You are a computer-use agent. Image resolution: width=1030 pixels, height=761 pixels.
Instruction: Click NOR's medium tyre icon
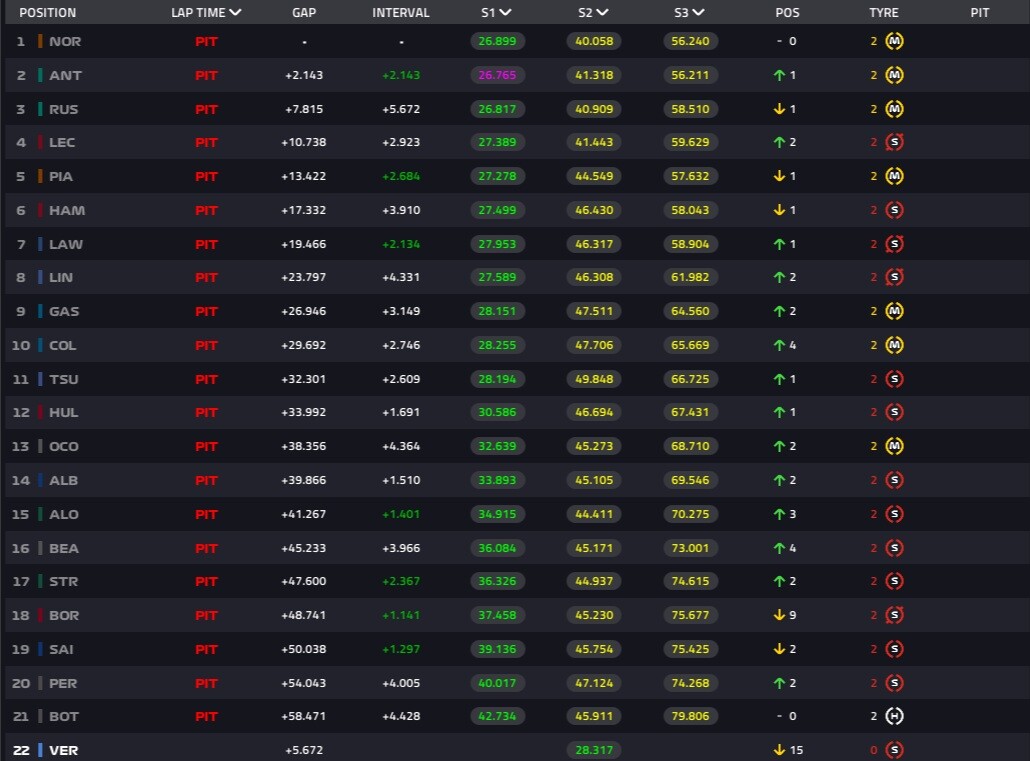[894, 41]
